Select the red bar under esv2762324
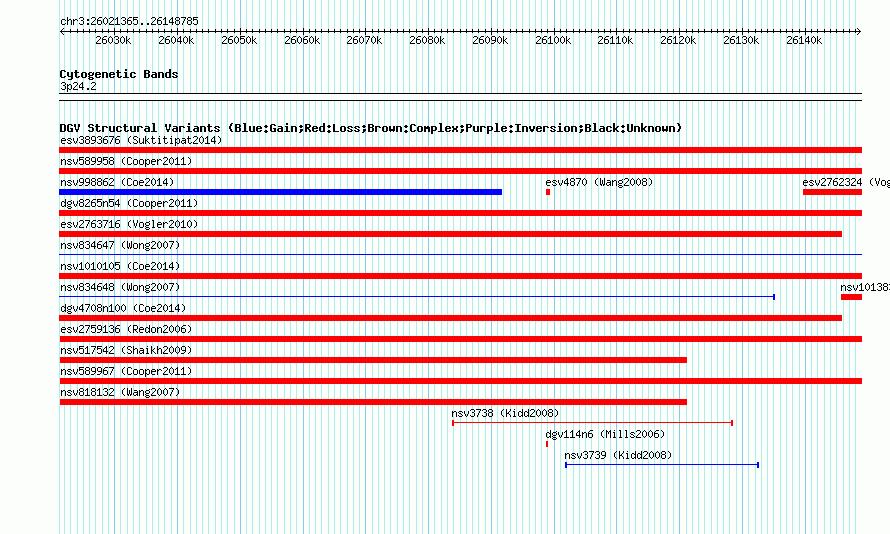 (832, 192)
